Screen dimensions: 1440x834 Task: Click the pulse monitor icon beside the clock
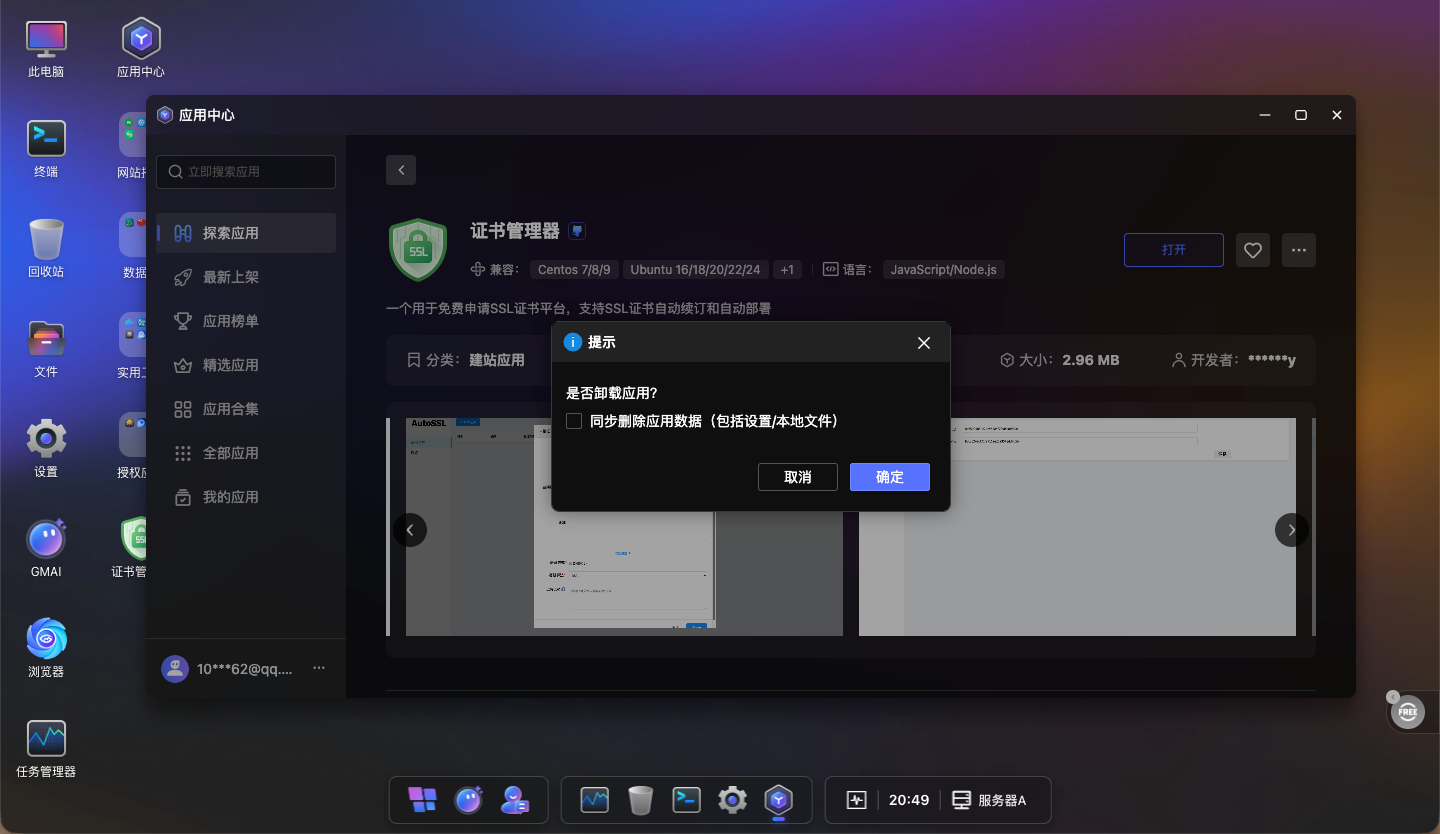point(856,800)
